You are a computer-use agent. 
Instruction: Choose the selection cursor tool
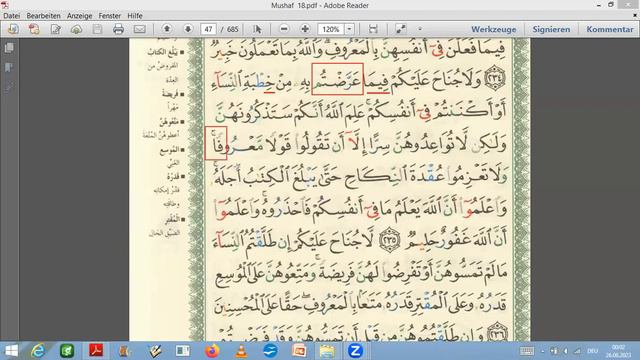click(257, 29)
